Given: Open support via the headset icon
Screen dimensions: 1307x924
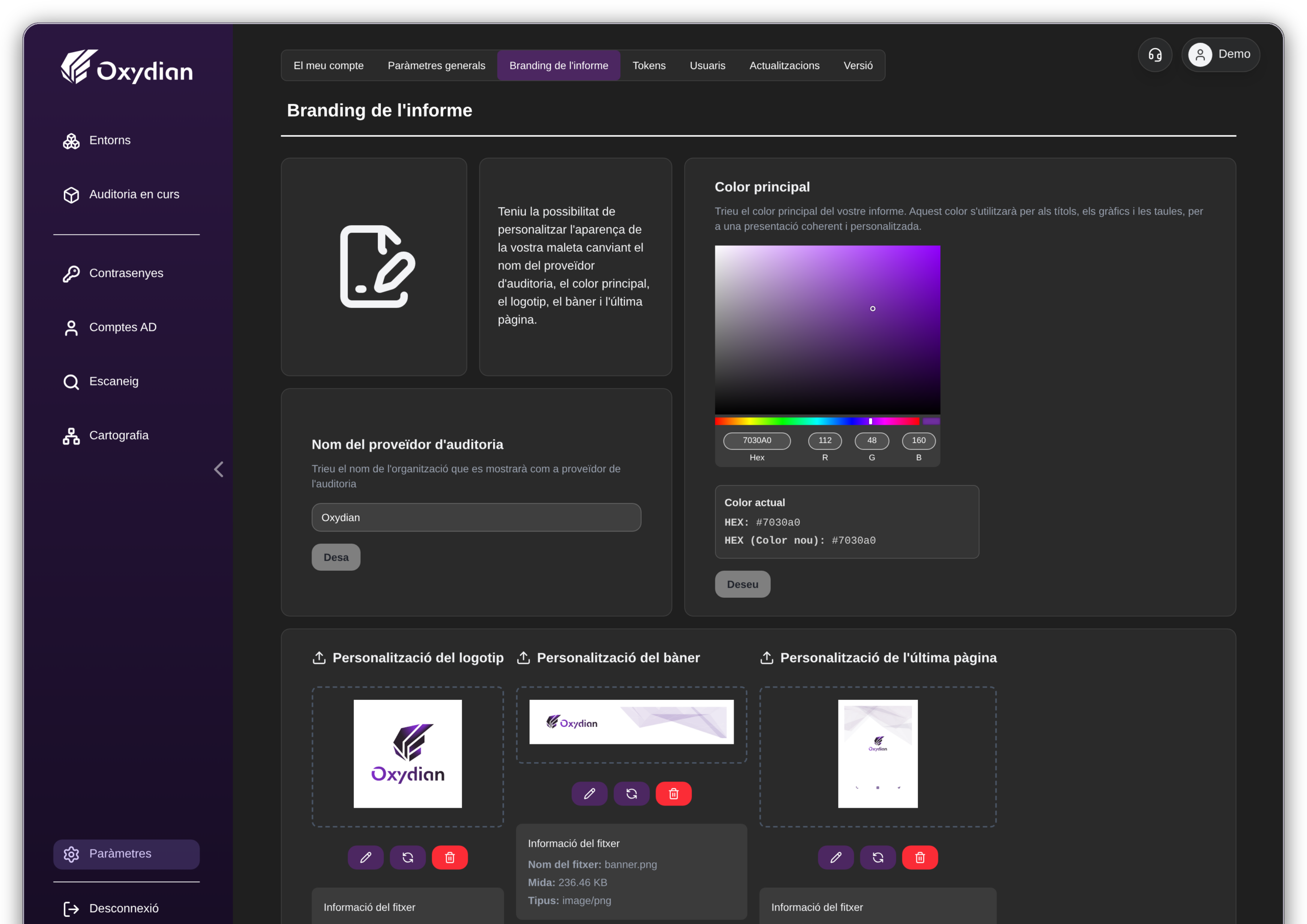Looking at the screenshot, I should [1155, 55].
